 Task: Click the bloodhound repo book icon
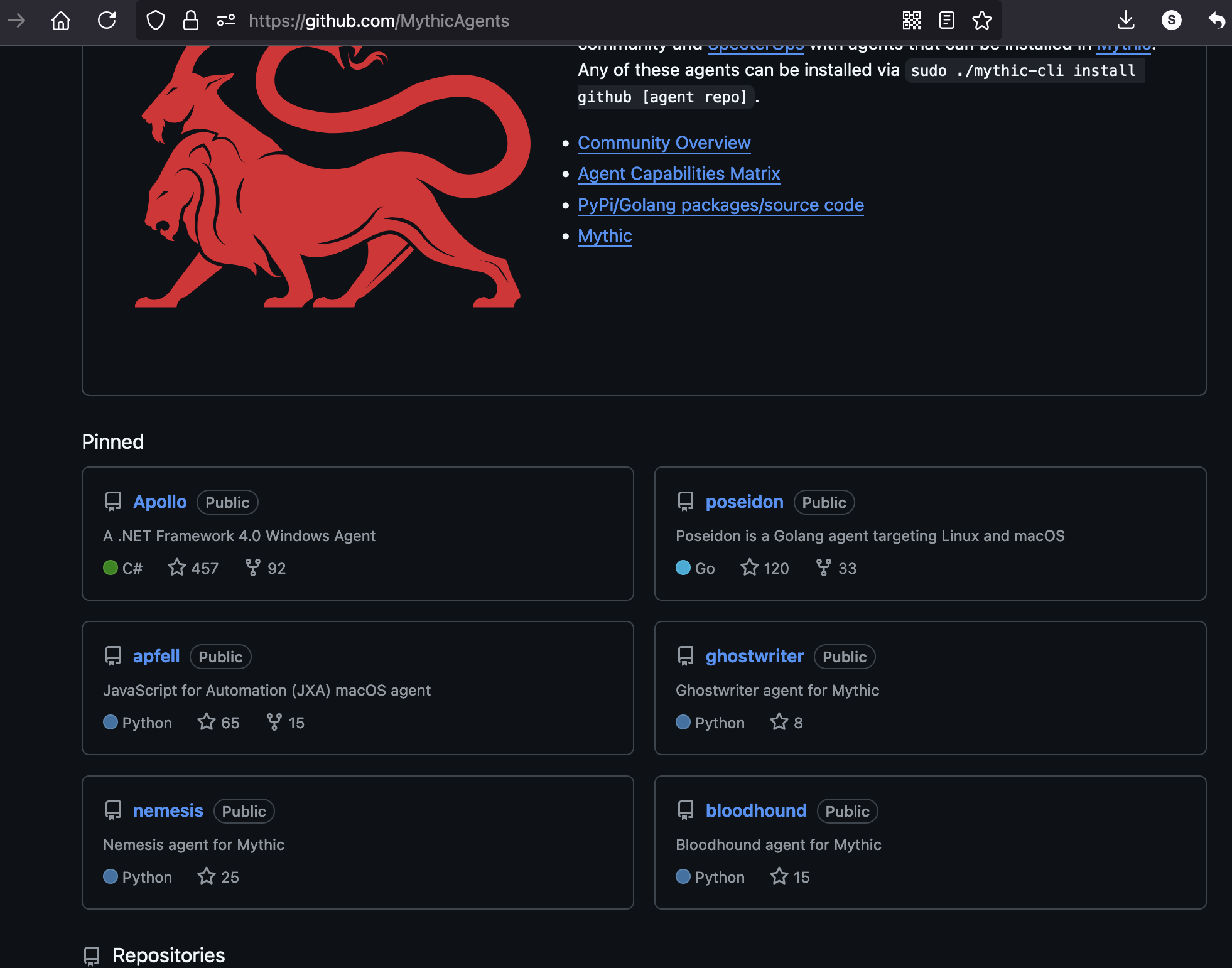(x=686, y=810)
